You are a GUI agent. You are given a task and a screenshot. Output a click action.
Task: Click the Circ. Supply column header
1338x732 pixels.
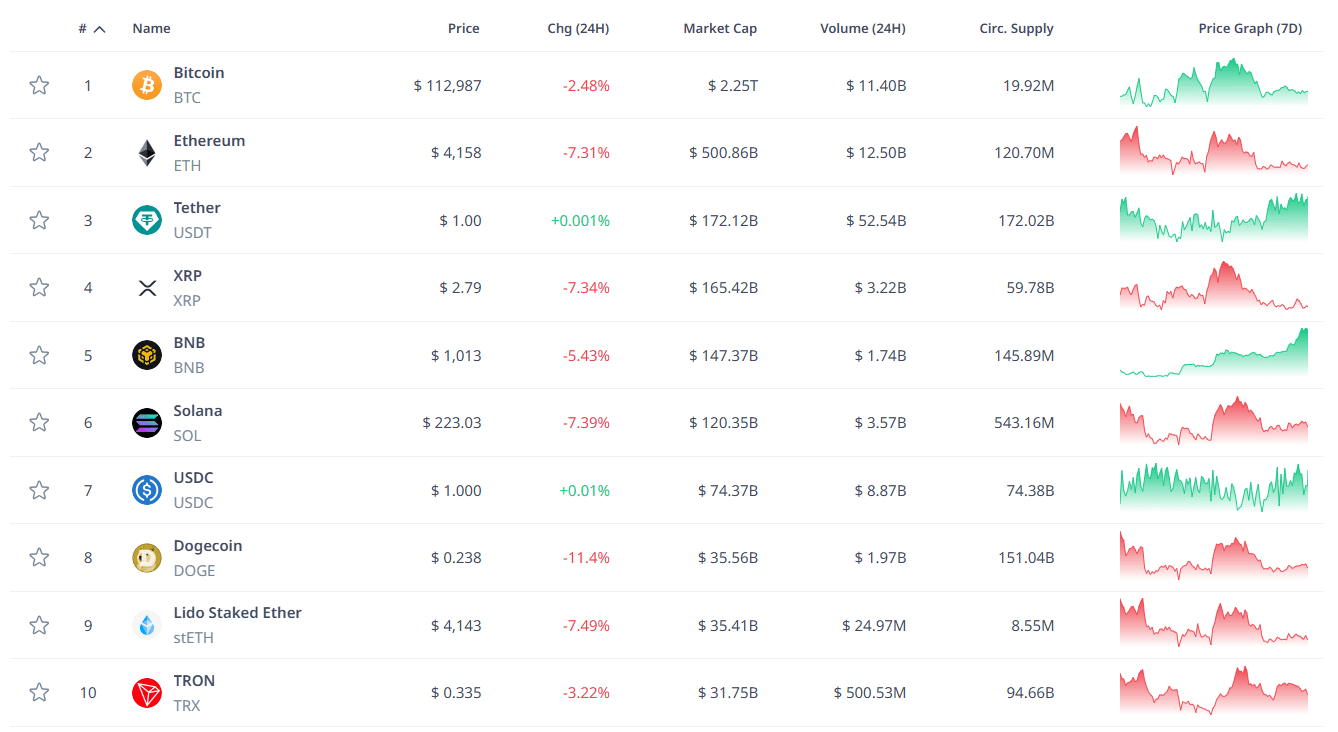[x=1016, y=29]
